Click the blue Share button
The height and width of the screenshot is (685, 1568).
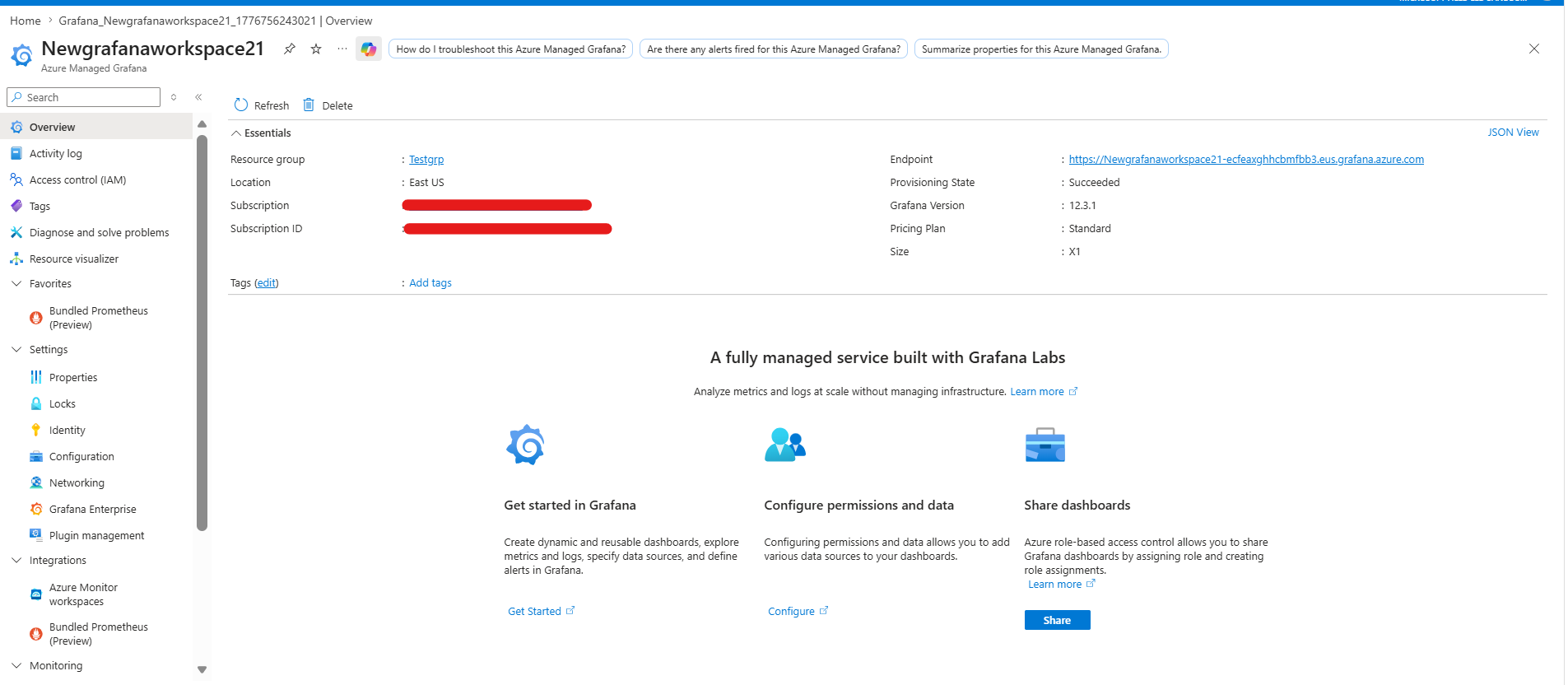(x=1057, y=620)
